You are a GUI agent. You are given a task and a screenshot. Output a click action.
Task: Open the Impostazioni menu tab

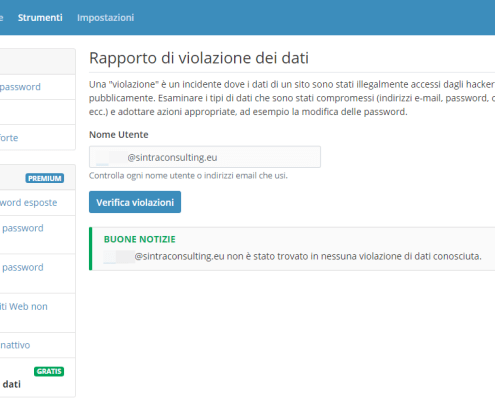105,18
